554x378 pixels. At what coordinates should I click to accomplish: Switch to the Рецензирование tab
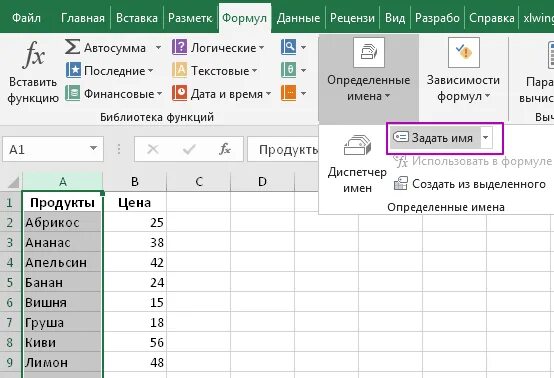coord(352,18)
